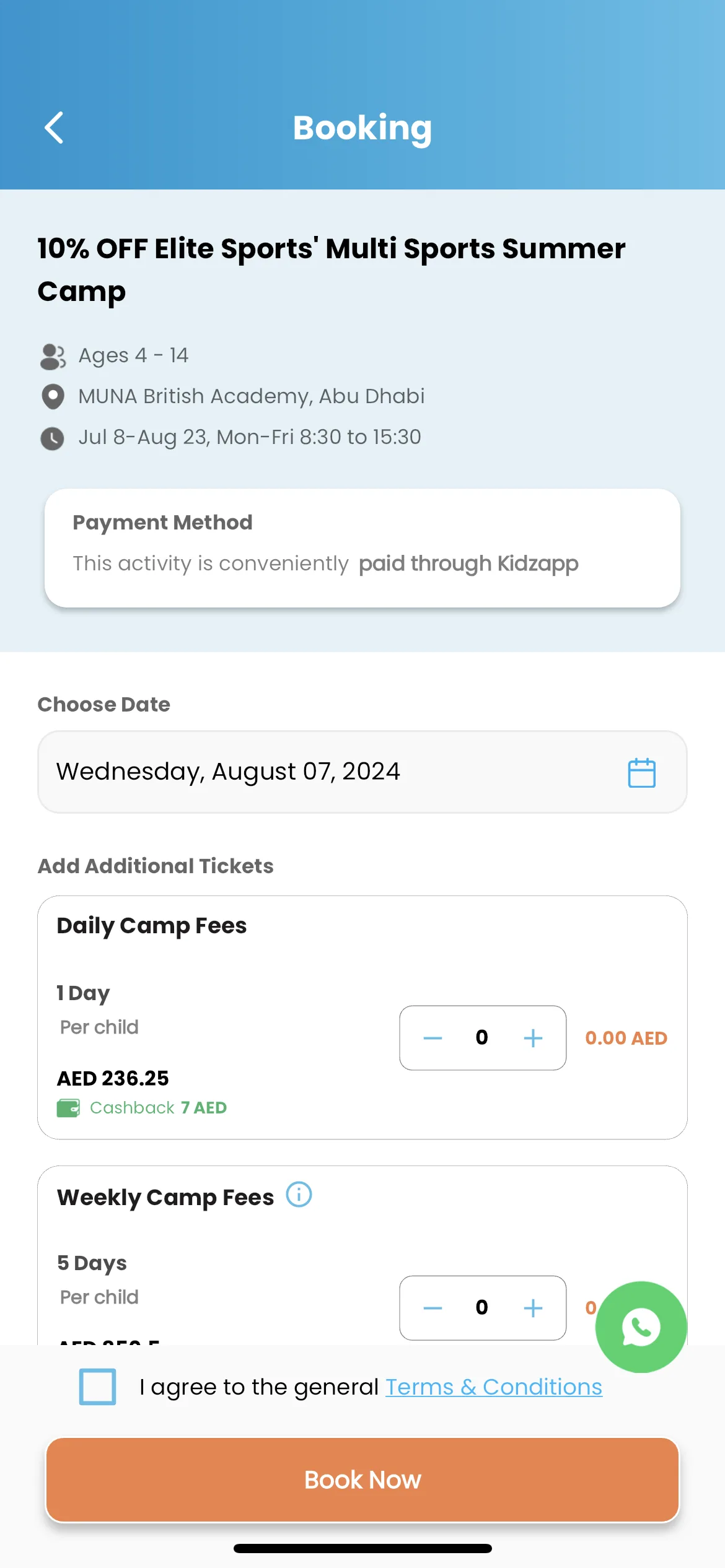The image size is (725, 1568).
Task: Open the calendar icon in date field
Action: [641, 772]
